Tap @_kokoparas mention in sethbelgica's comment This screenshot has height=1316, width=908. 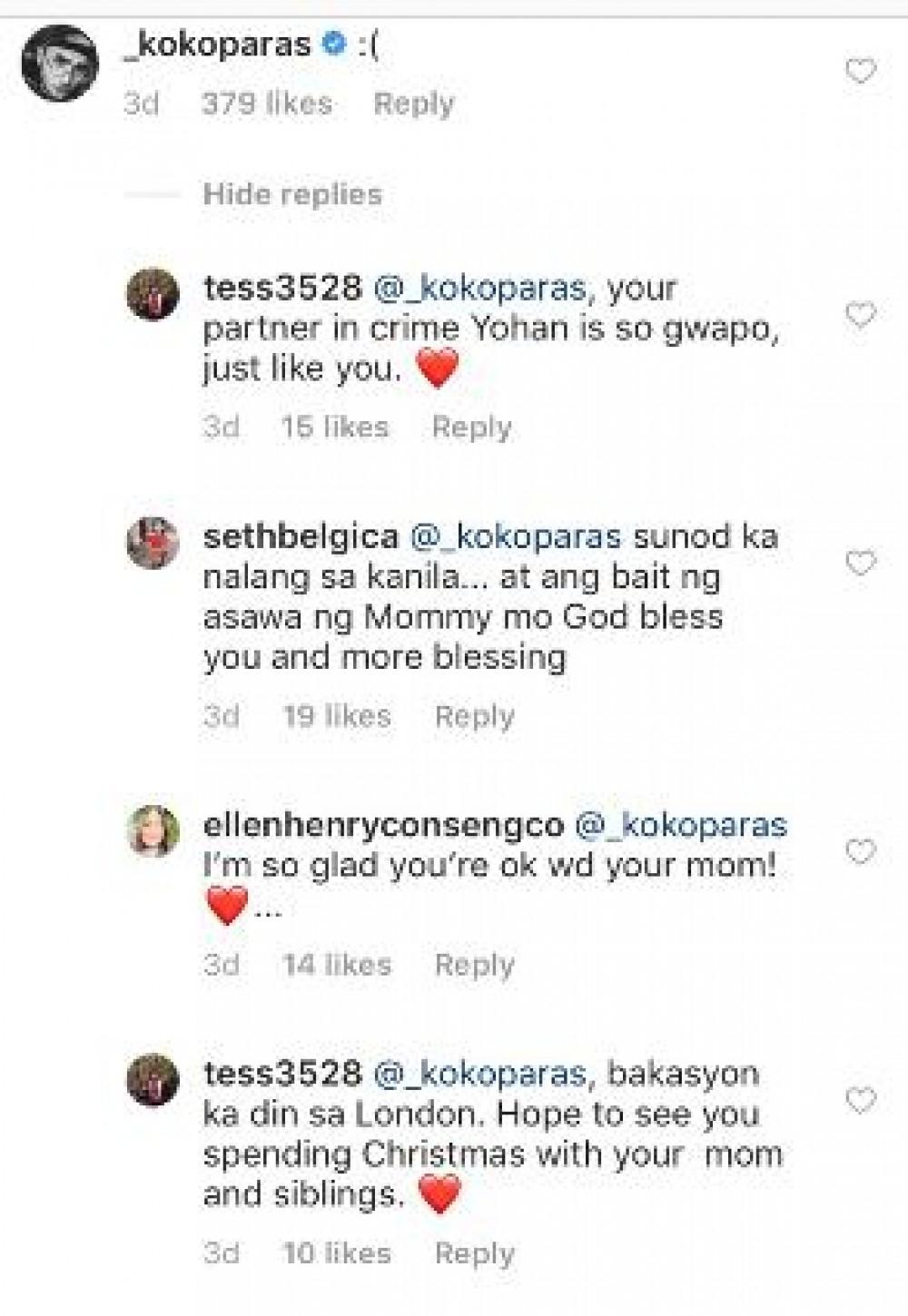tap(515, 536)
